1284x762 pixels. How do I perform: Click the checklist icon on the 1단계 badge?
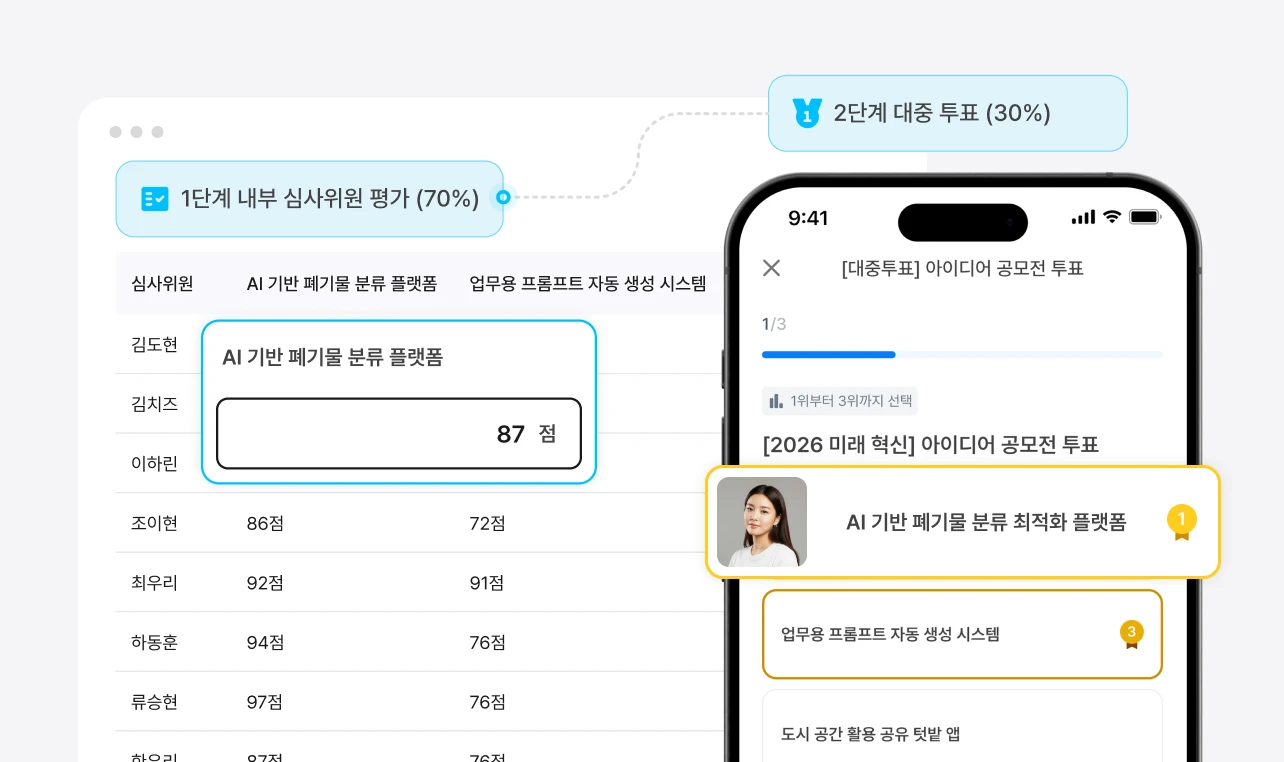click(155, 199)
